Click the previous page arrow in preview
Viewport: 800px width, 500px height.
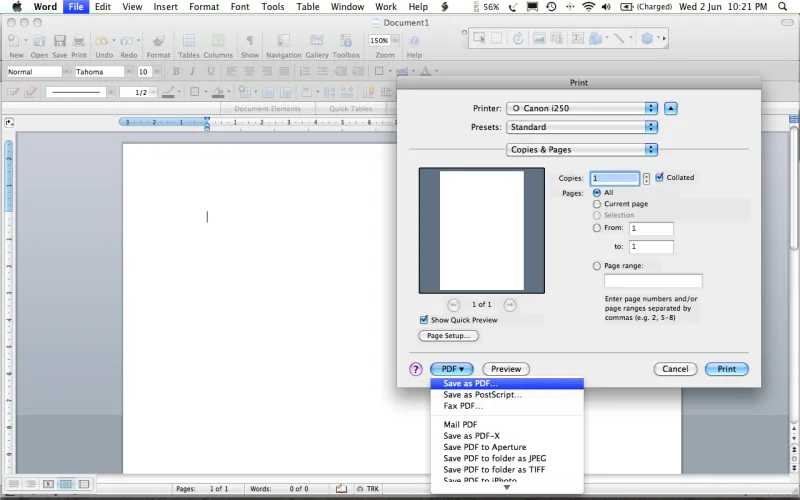[x=453, y=305]
